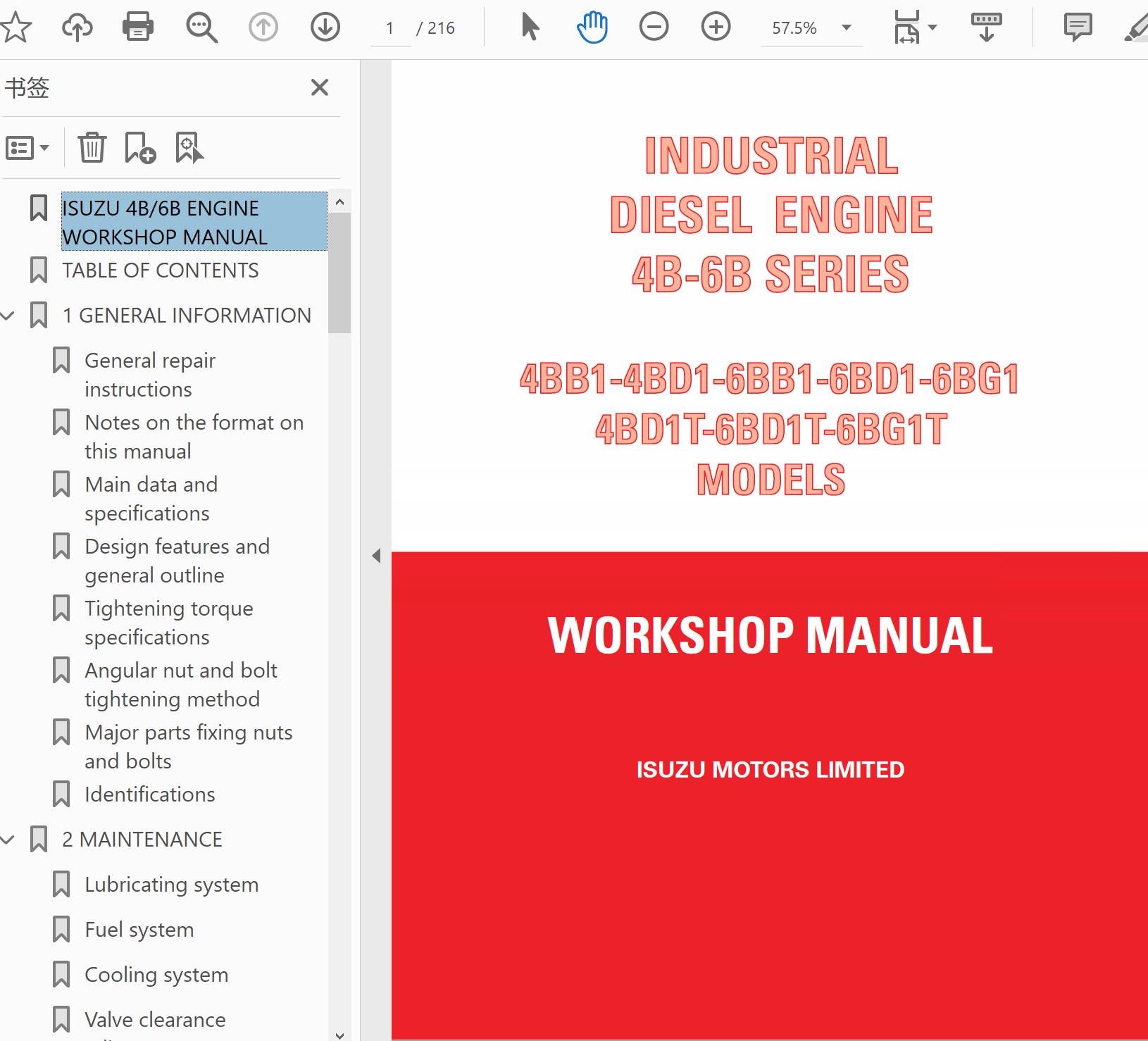This screenshot has height=1041, width=1148.
Task: Open Notes on the format bookmark
Action: (194, 437)
